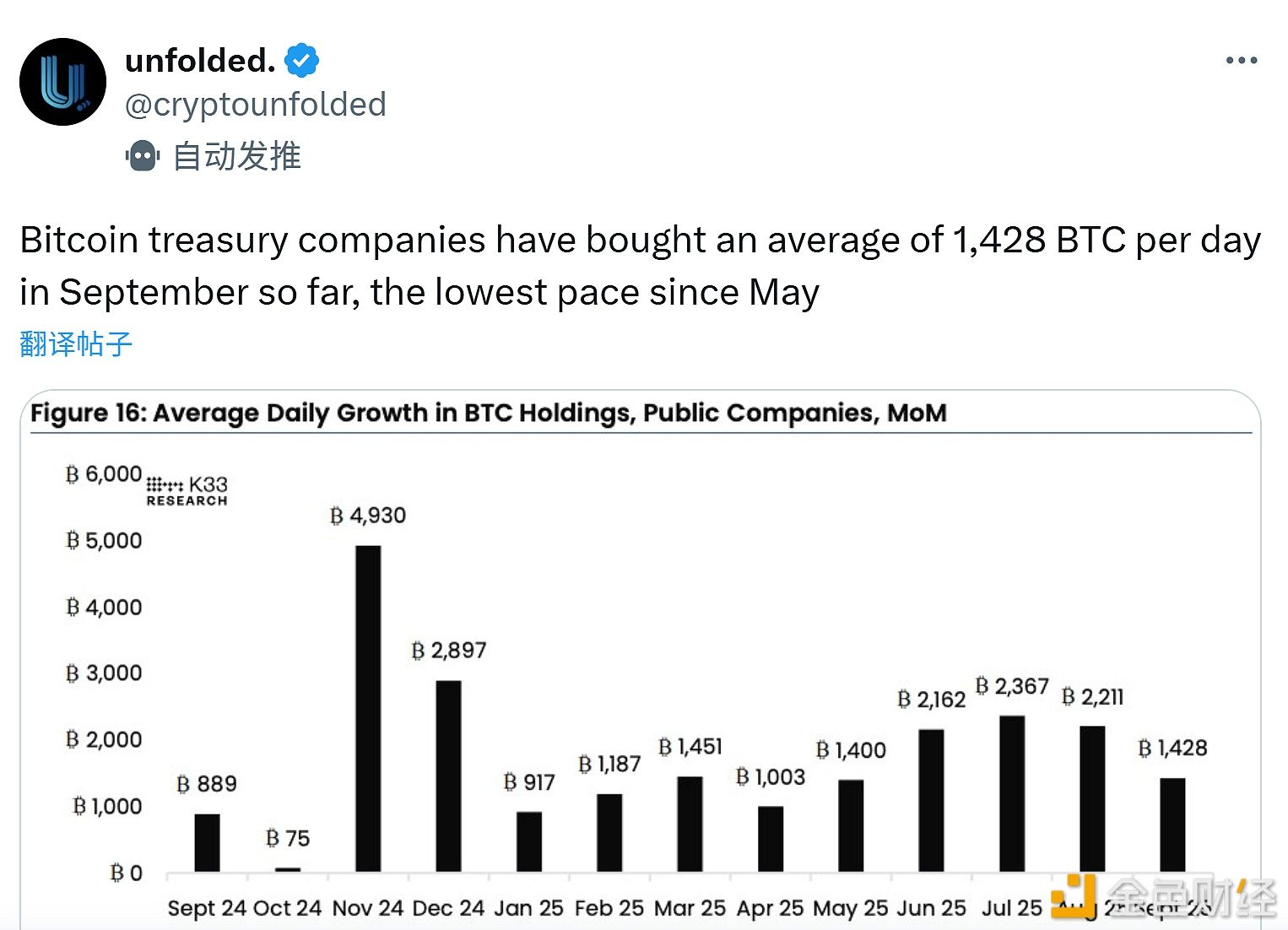Click the 自动发推 automated label
The height and width of the screenshot is (930, 1288).
click(237, 156)
